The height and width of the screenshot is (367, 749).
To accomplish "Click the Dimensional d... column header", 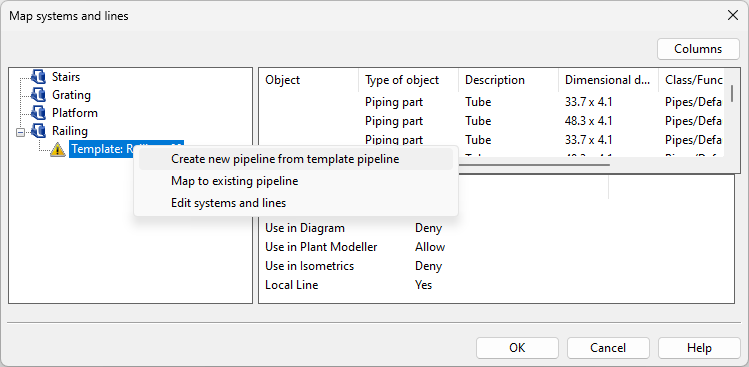I will pyautogui.click(x=608, y=80).
